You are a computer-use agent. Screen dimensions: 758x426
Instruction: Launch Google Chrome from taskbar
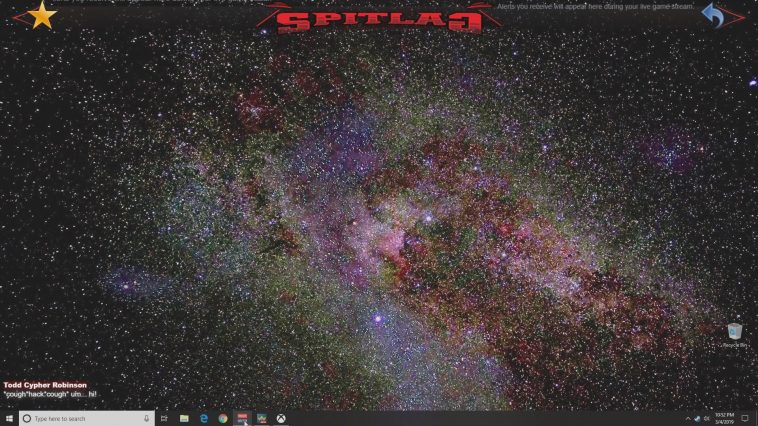point(223,418)
